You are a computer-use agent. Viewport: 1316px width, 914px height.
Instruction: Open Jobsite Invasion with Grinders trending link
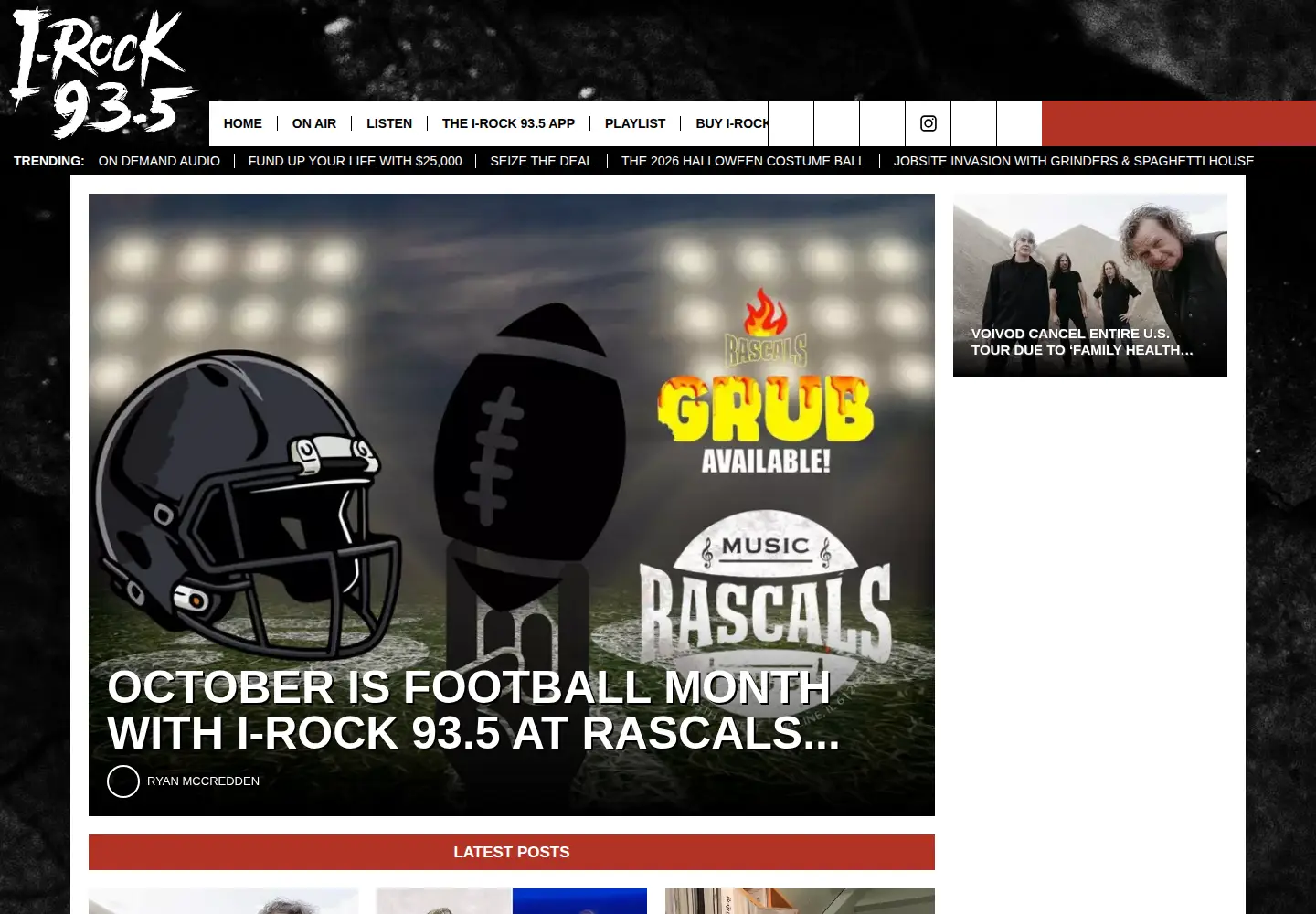(x=1074, y=161)
